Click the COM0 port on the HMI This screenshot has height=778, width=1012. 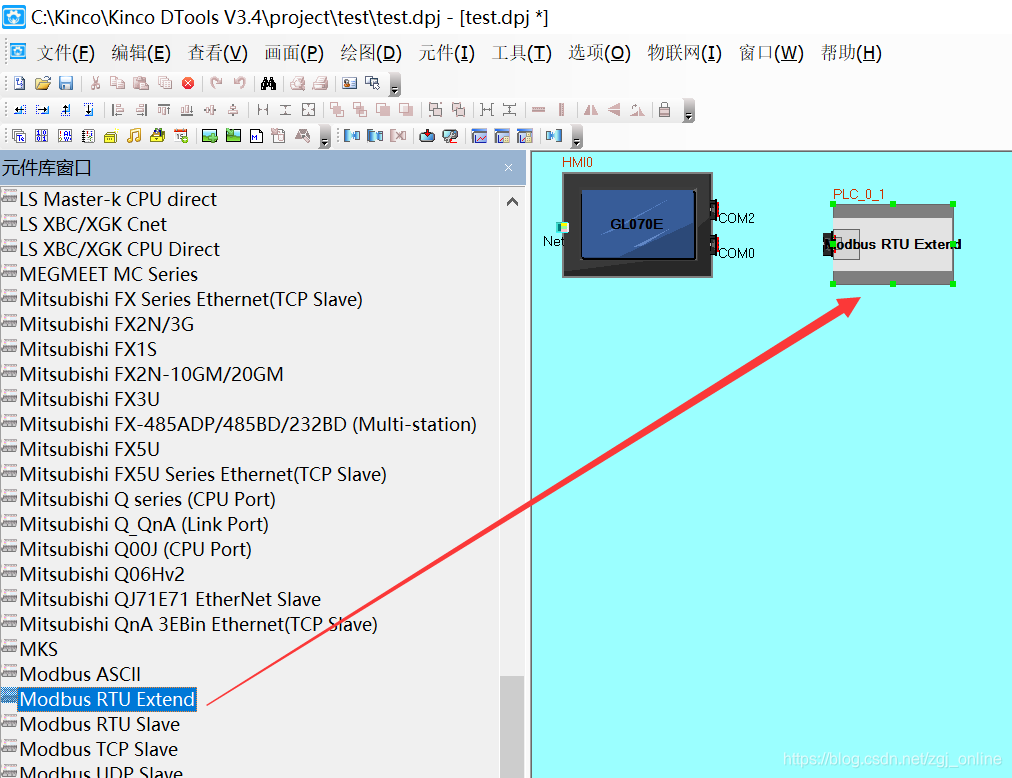(714, 246)
